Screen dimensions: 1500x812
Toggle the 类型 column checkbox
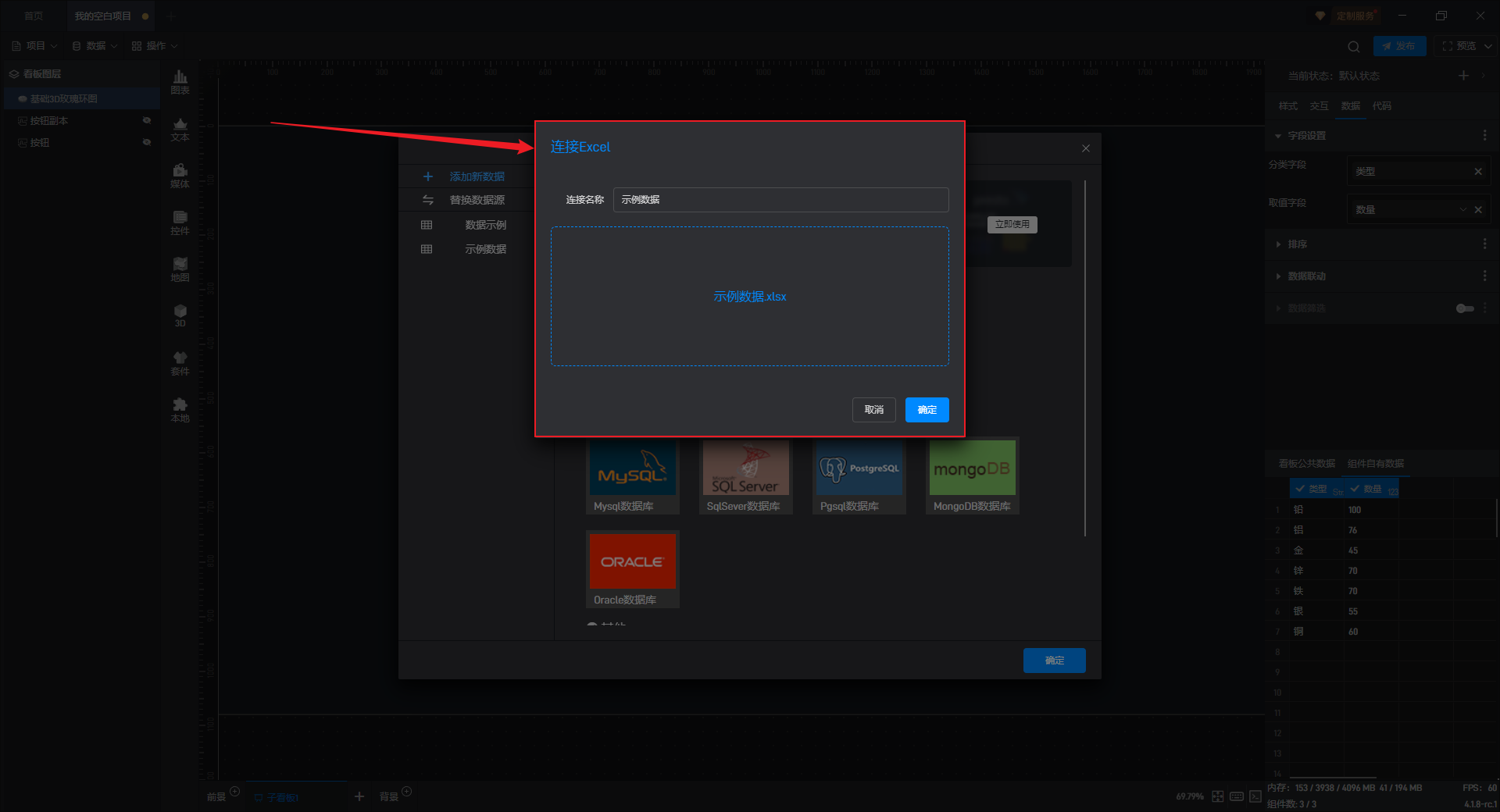pos(1300,489)
